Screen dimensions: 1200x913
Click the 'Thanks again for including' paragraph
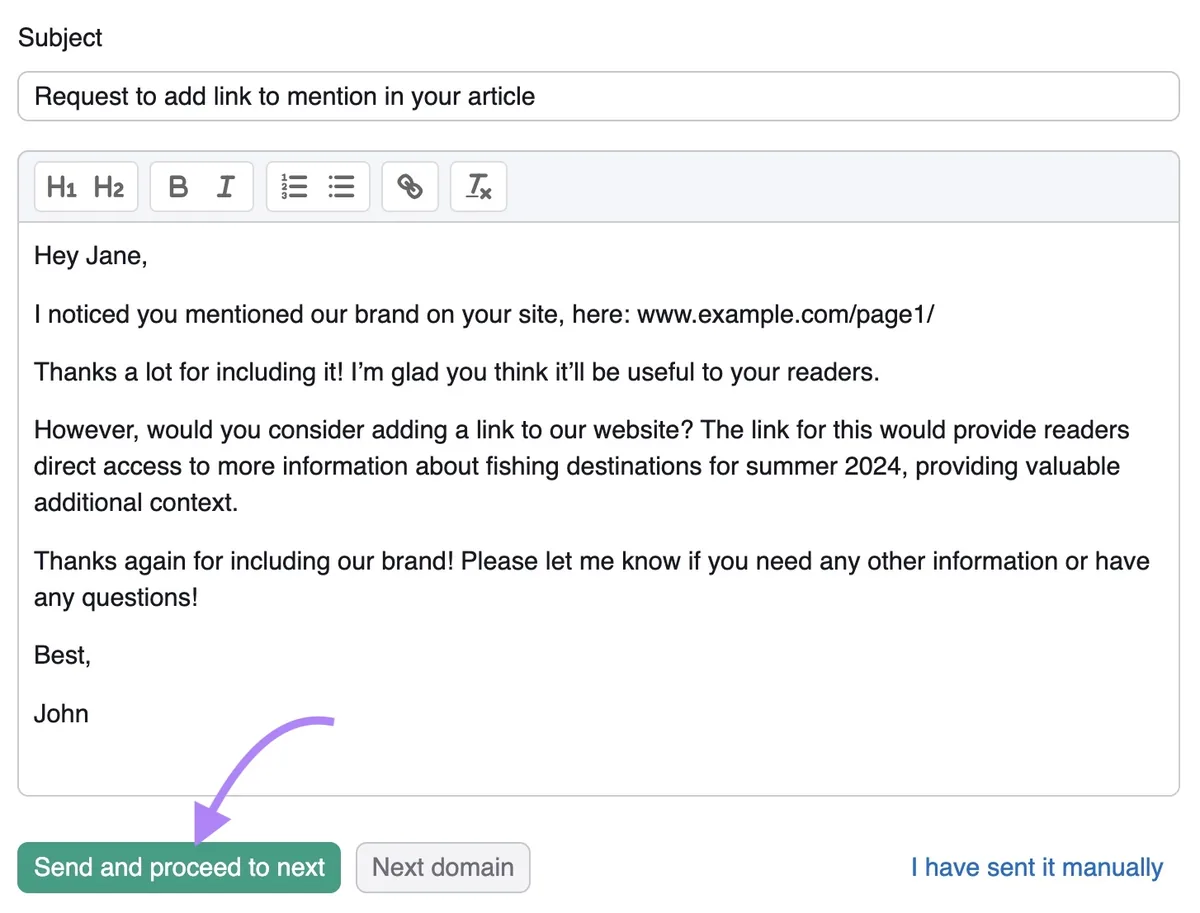pos(592,579)
